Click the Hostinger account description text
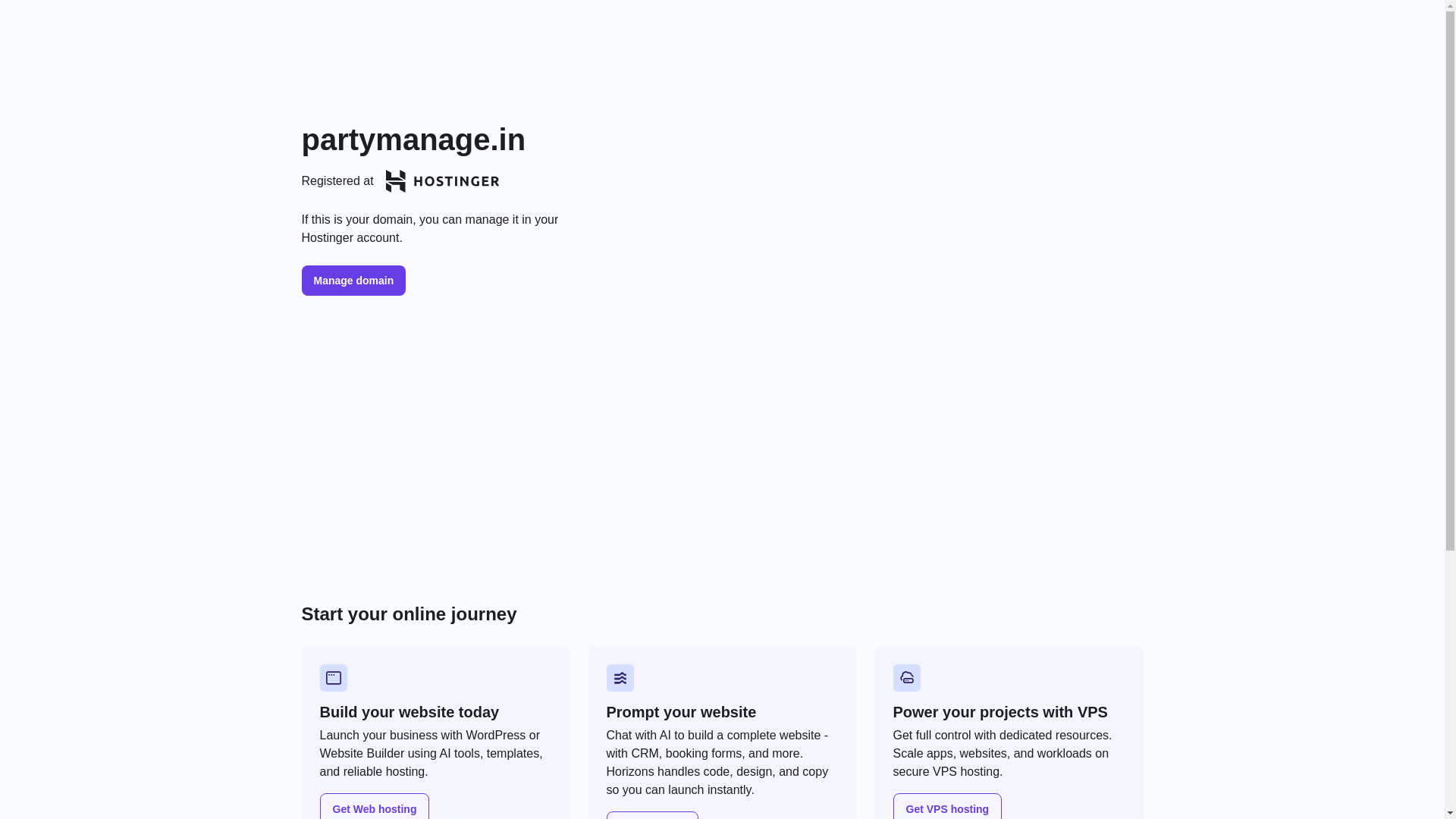1456x819 pixels. pos(429,228)
